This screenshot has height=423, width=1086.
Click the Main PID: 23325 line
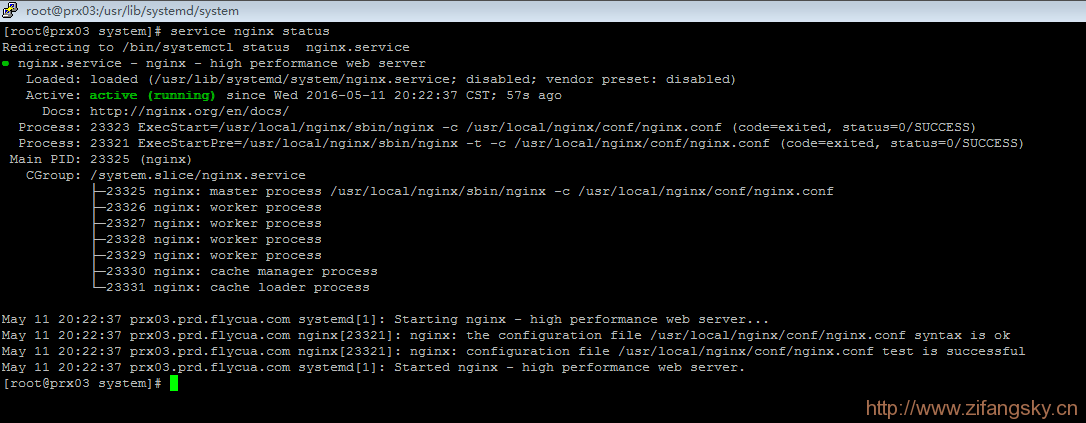(91, 159)
